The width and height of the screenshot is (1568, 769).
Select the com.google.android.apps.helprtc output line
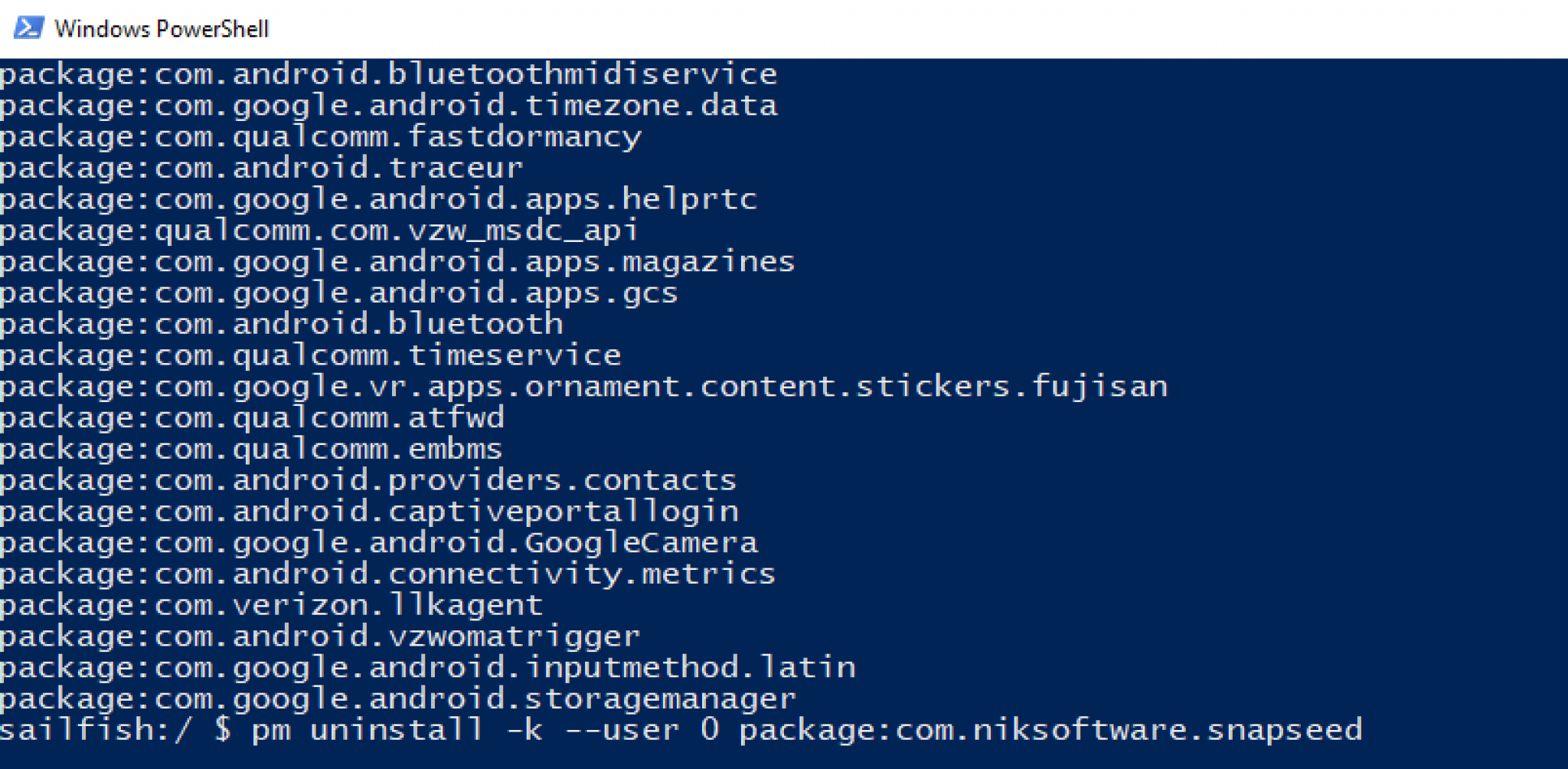point(378,199)
